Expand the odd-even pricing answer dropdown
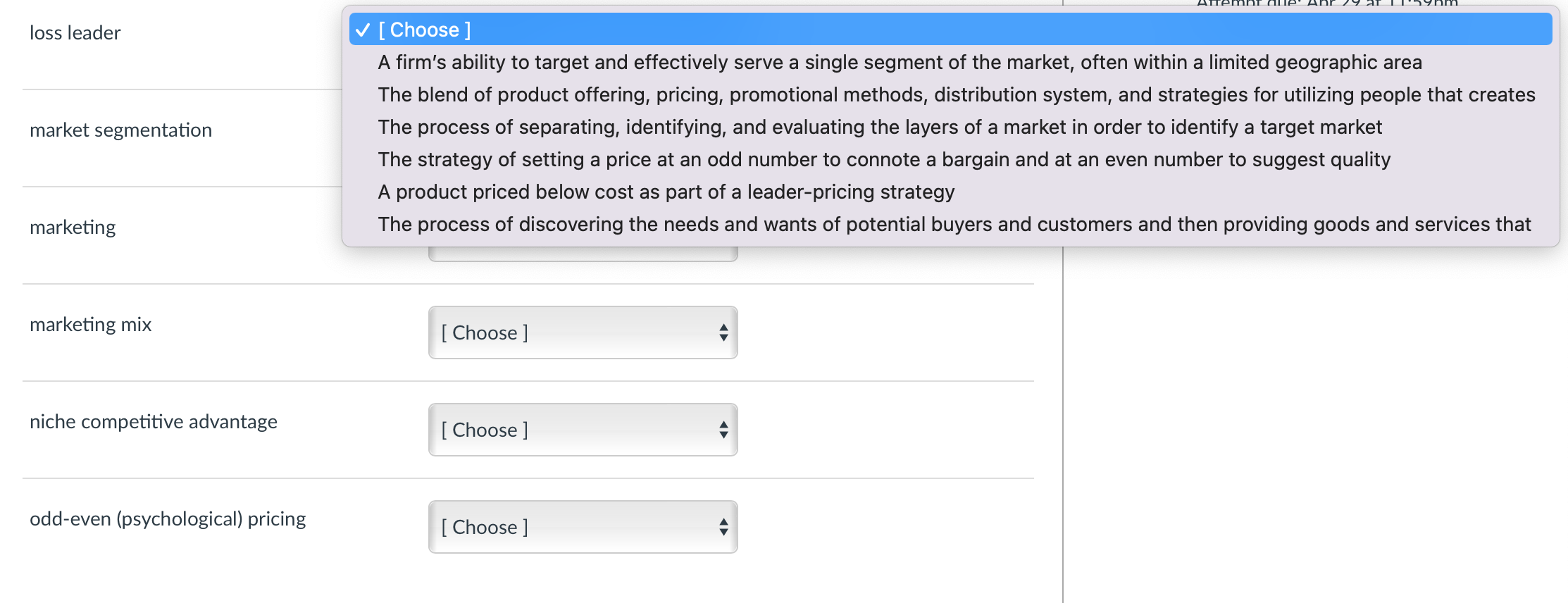This screenshot has height=603, width=1568. pyautogui.click(x=582, y=527)
